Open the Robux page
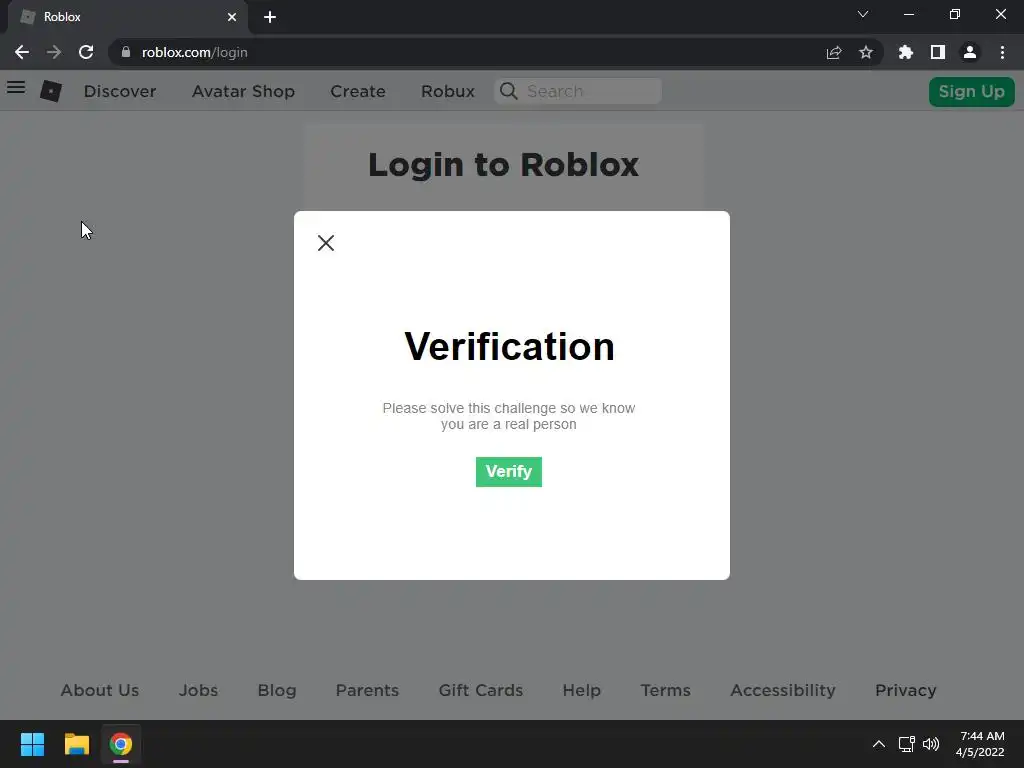This screenshot has height=768, width=1024. pos(448,91)
